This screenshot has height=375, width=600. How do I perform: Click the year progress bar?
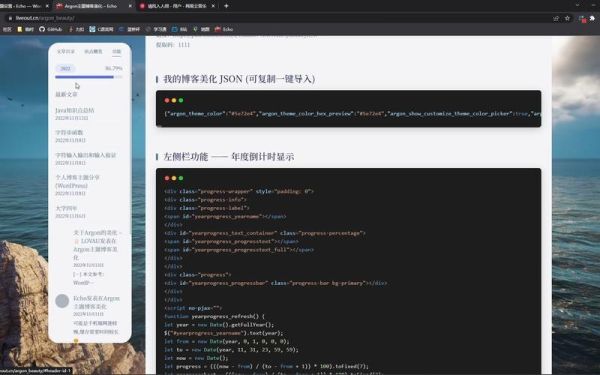[x=89, y=77]
